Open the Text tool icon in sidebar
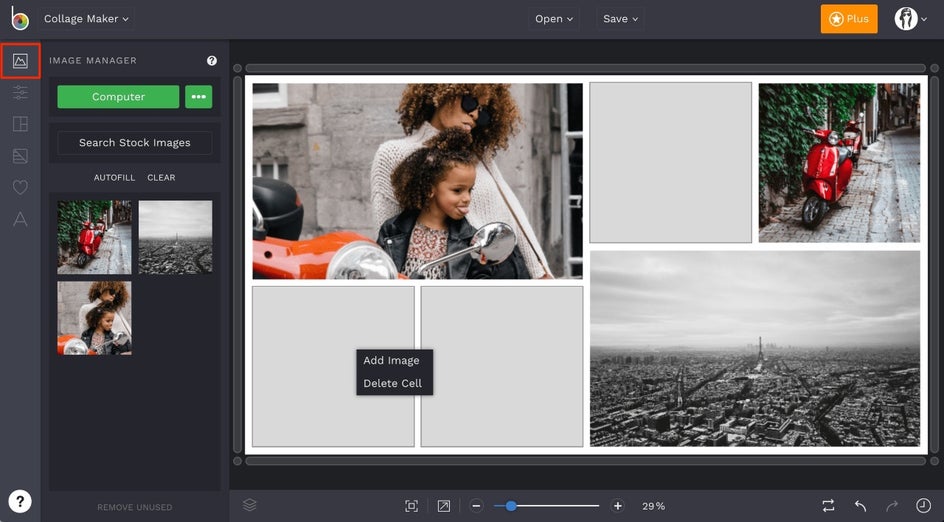Screen dimensions: 944x522 [20, 219]
